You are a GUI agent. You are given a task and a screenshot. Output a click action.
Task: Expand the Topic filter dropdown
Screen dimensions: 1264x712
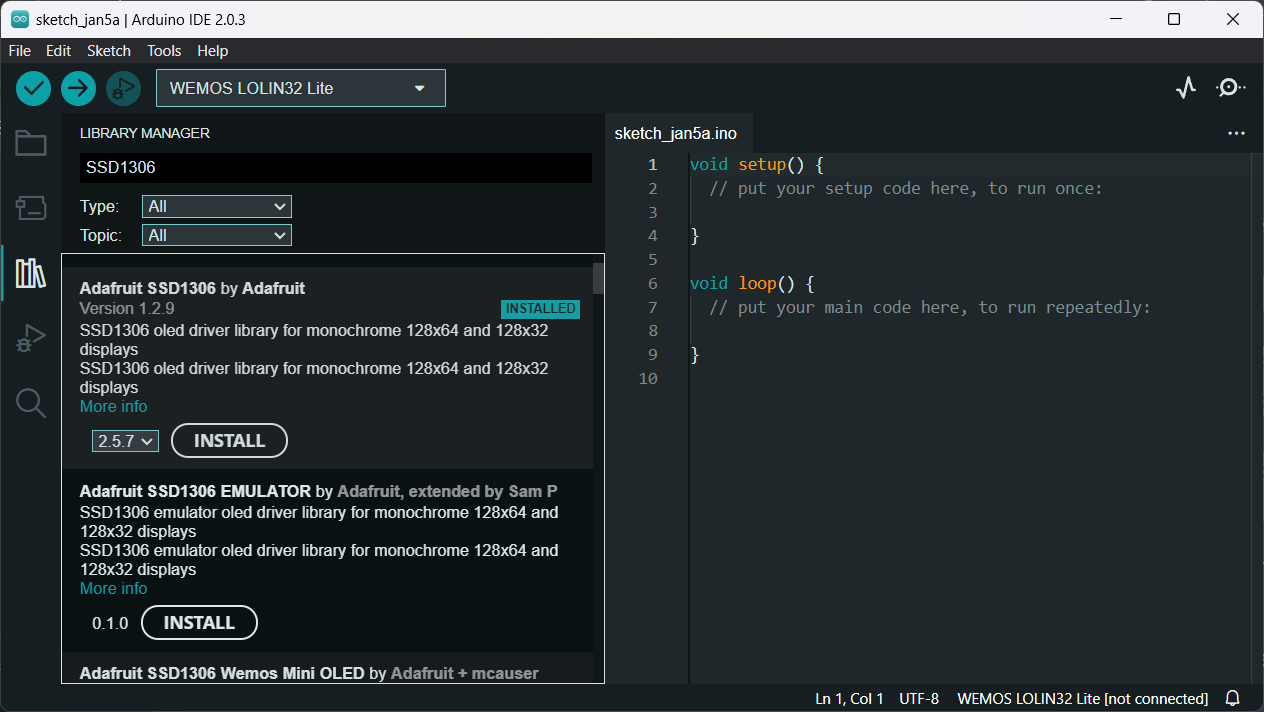click(x=217, y=236)
